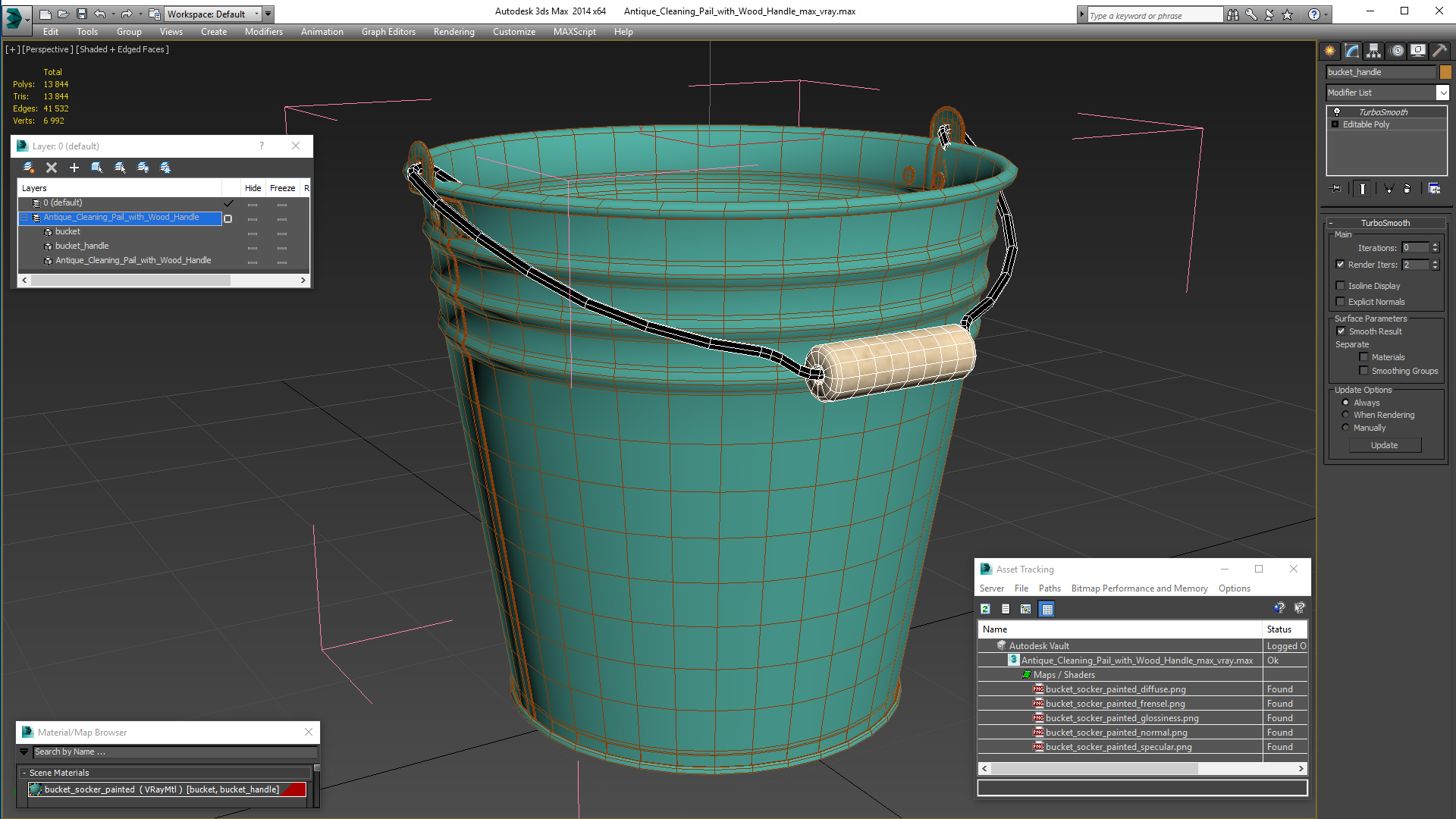Redo the action with the redo arrow

[127, 14]
